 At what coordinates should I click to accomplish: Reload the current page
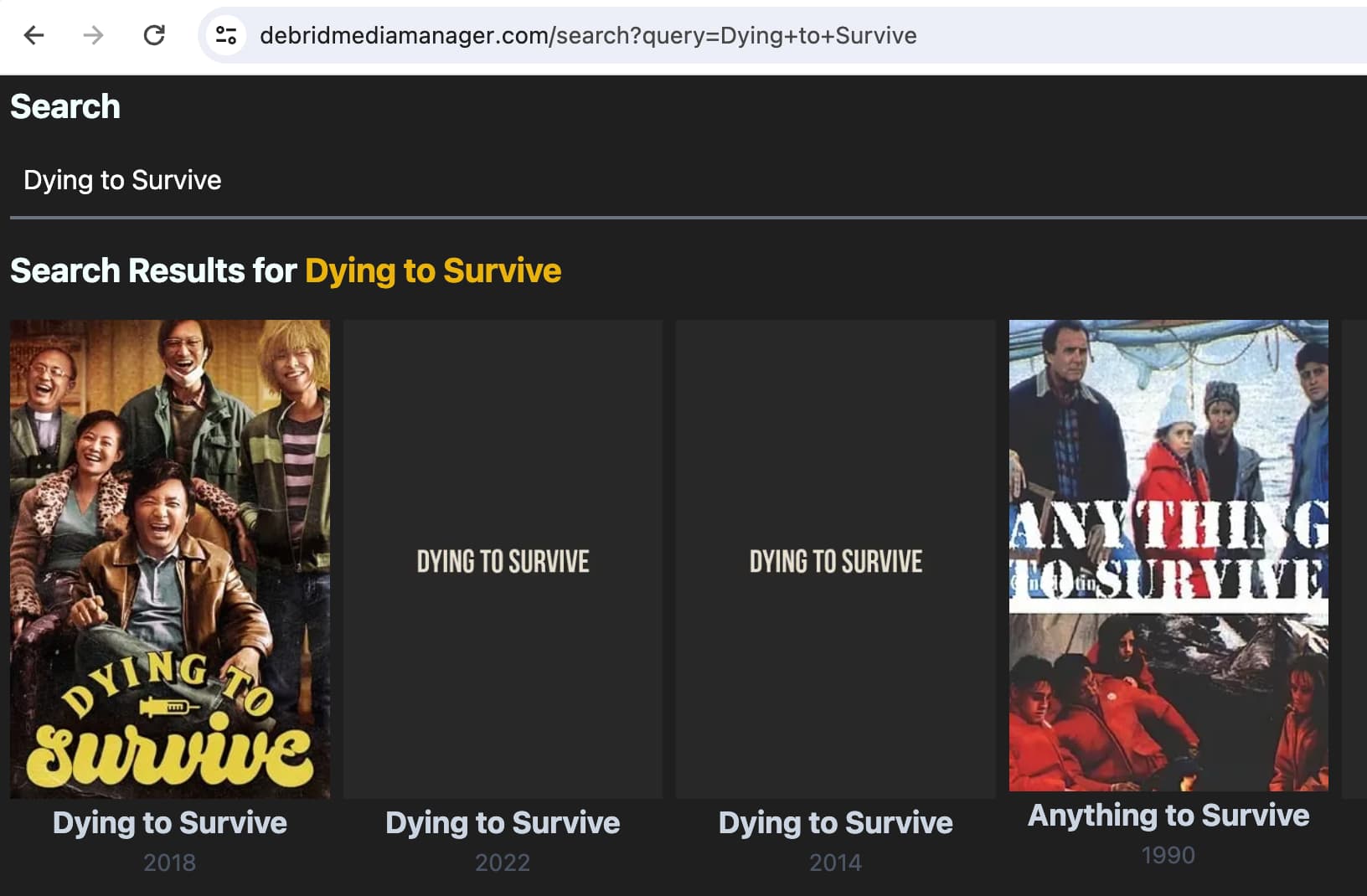pyautogui.click(x=154, y=35)
